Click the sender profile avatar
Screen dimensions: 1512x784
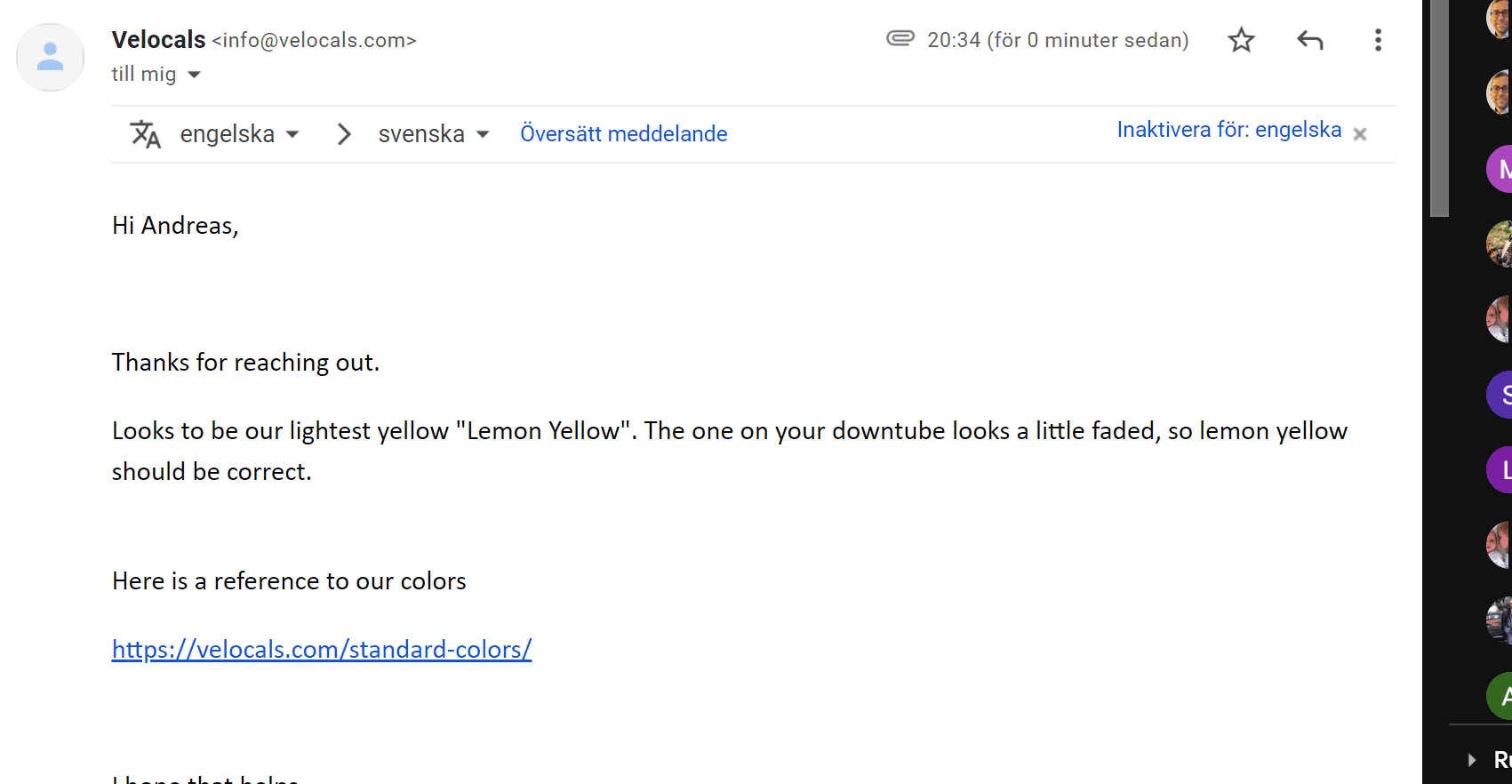pyautogui.click(x=51, y=57)
